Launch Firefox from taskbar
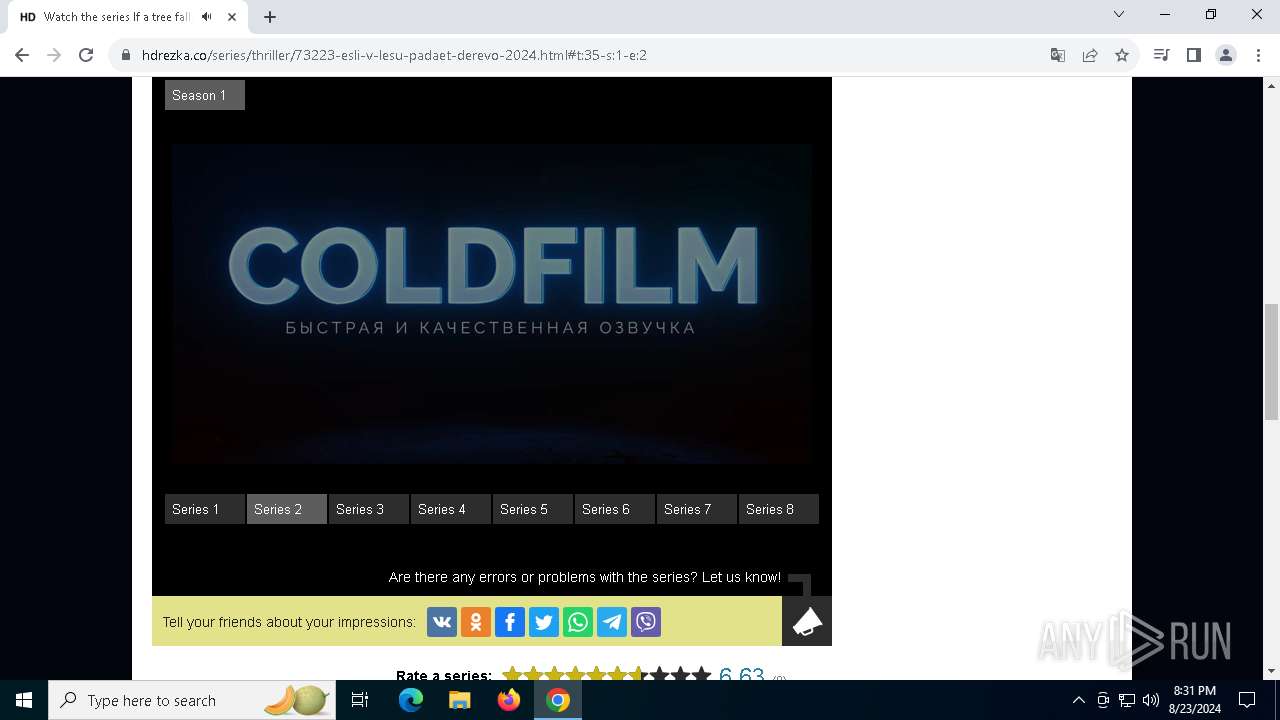 [509, 700]
